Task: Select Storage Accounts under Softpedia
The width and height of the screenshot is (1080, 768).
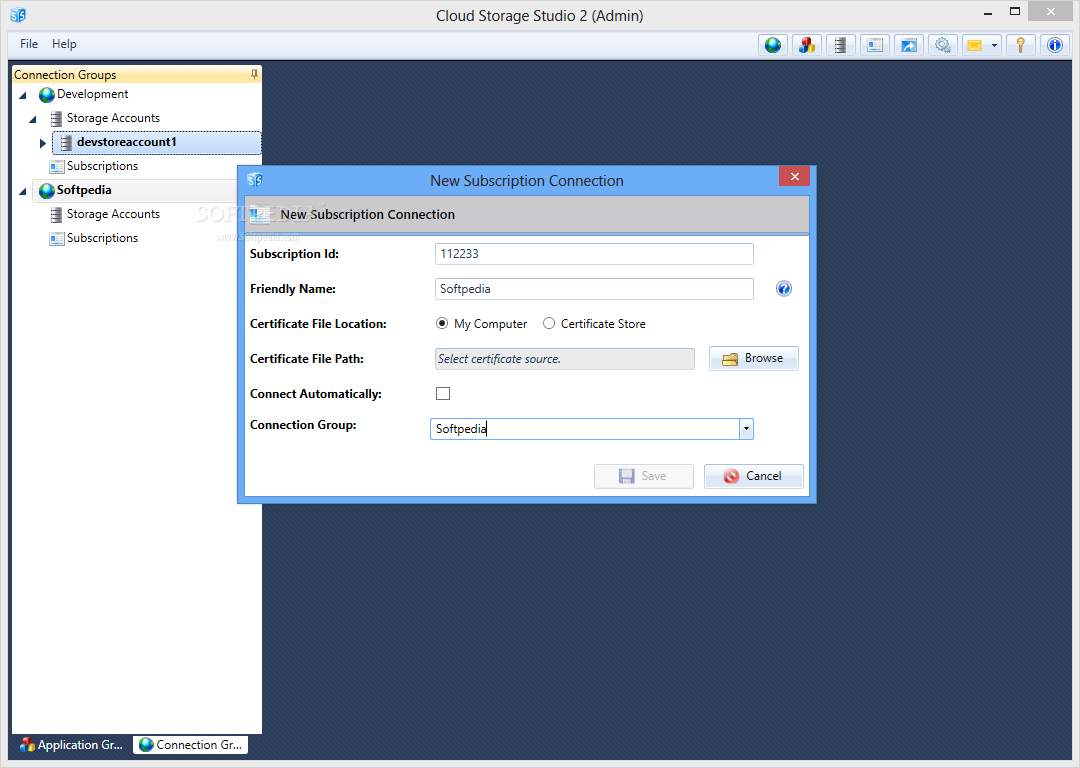Action: click(x=113, y=214)
